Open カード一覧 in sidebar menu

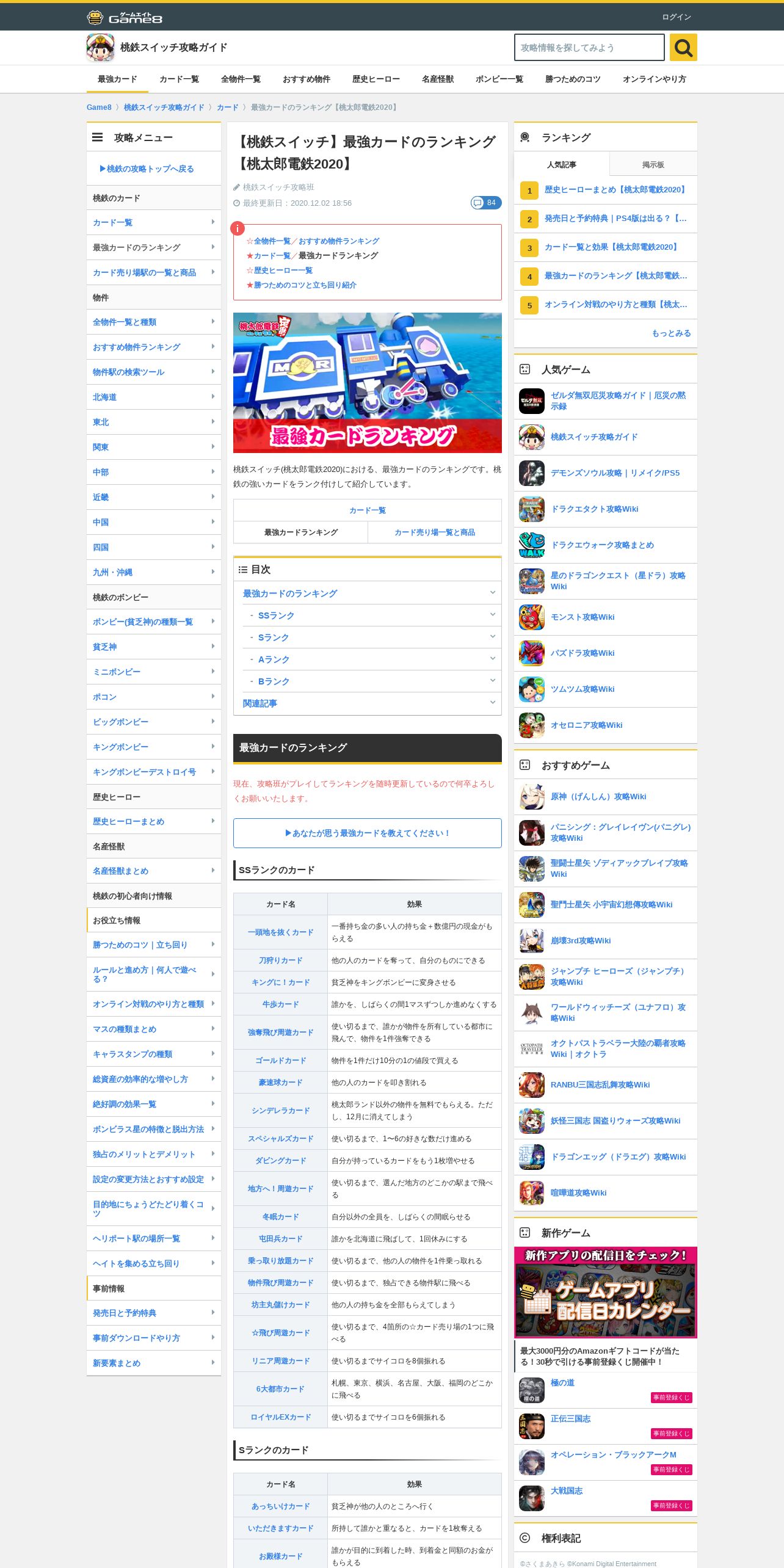(x=154, y=222)
